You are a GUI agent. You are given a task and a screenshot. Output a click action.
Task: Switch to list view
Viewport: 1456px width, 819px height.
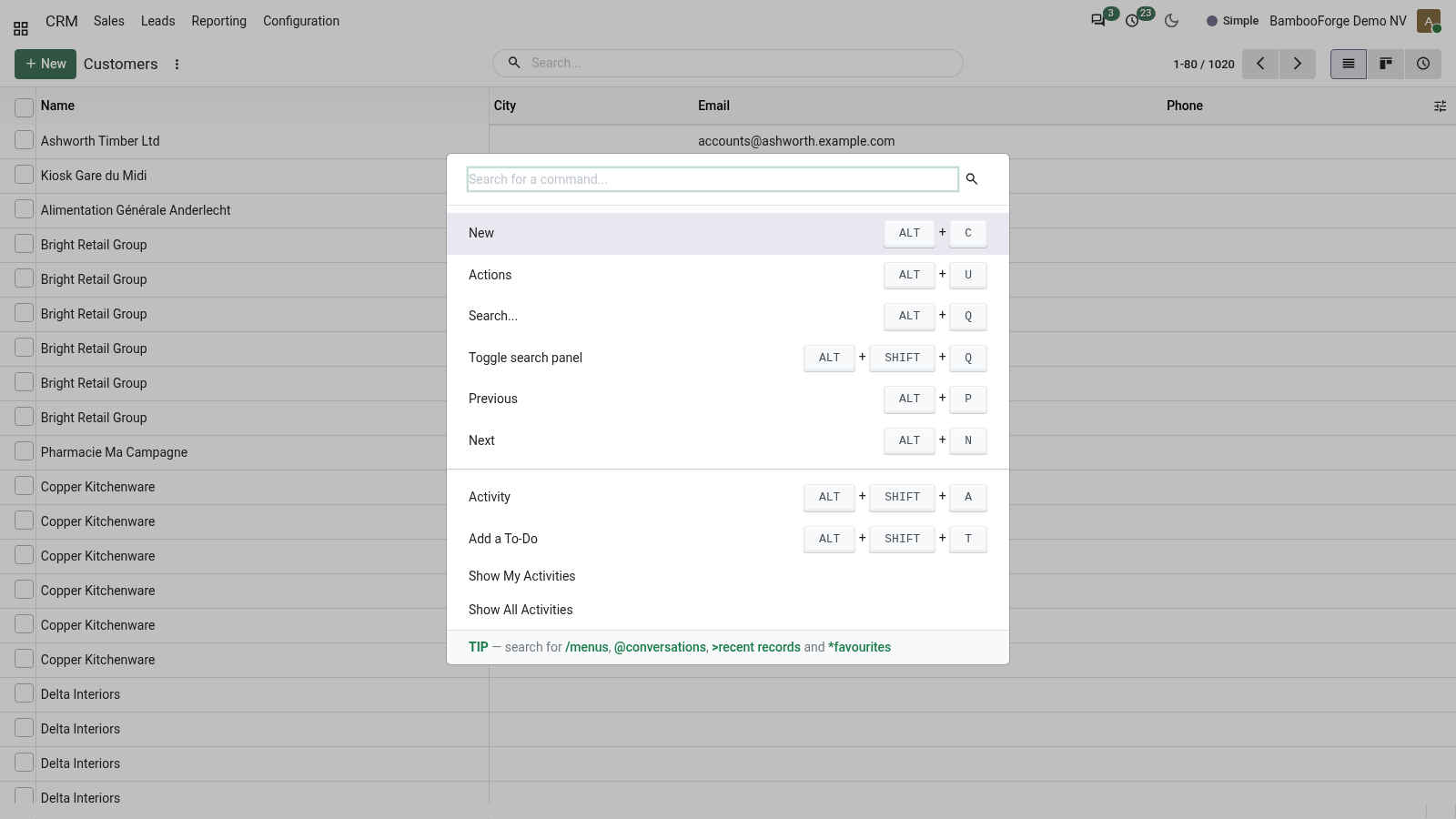point(1349,64)
